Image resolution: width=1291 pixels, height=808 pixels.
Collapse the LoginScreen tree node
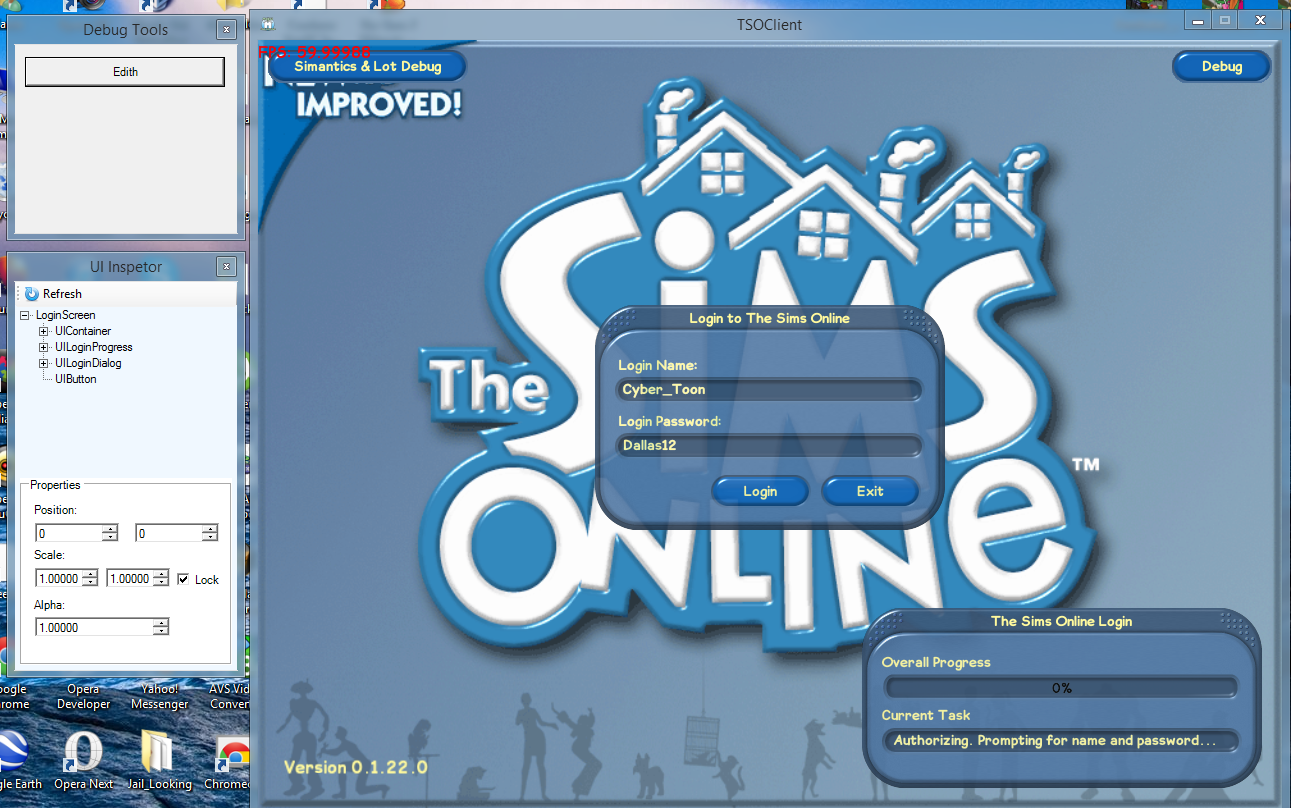click(26, 315)
